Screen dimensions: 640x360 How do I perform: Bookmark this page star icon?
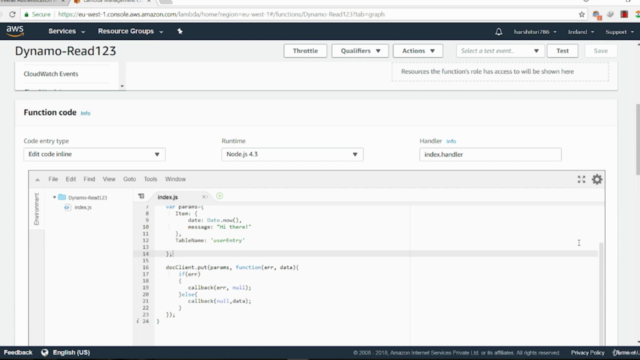[582, 14]
